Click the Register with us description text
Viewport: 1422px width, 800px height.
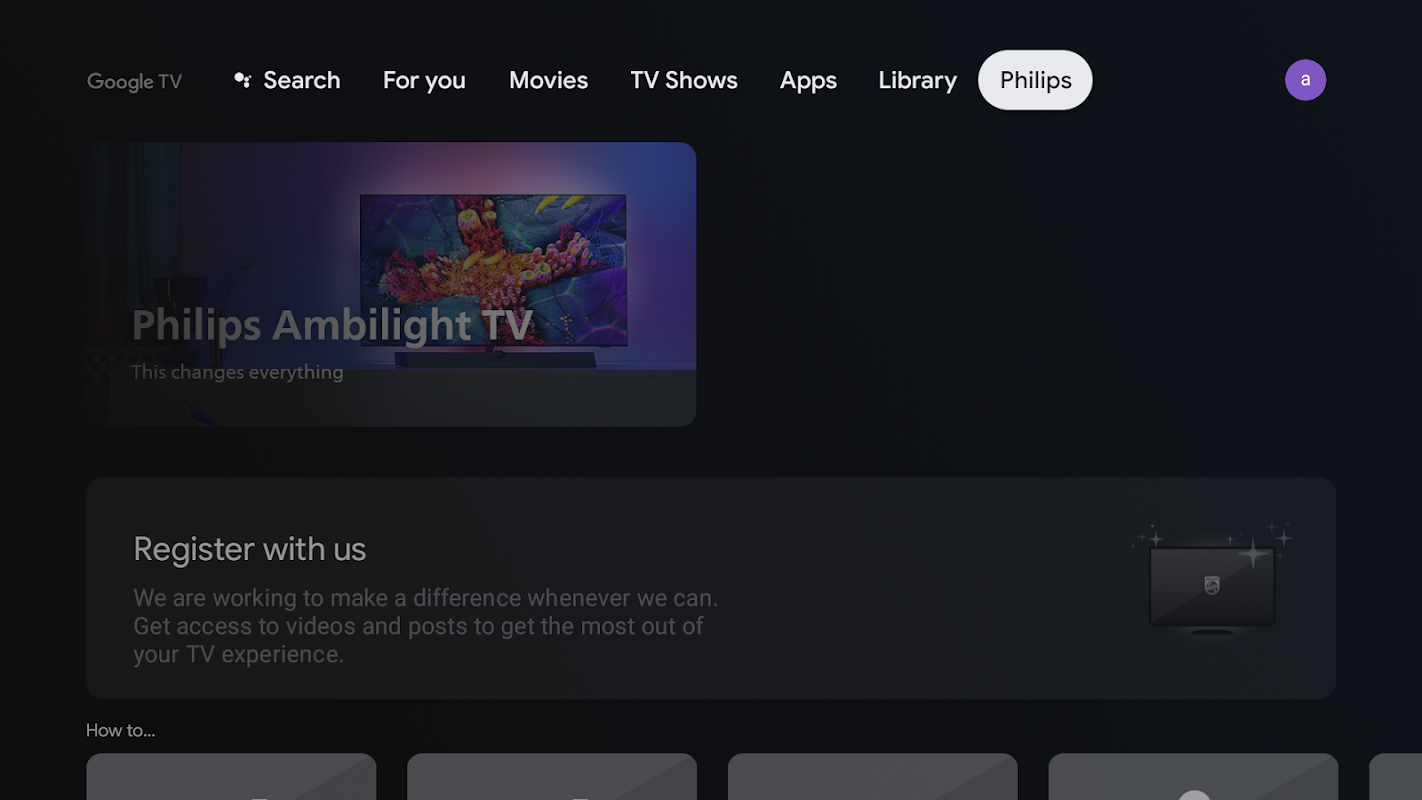coord(426,626)
